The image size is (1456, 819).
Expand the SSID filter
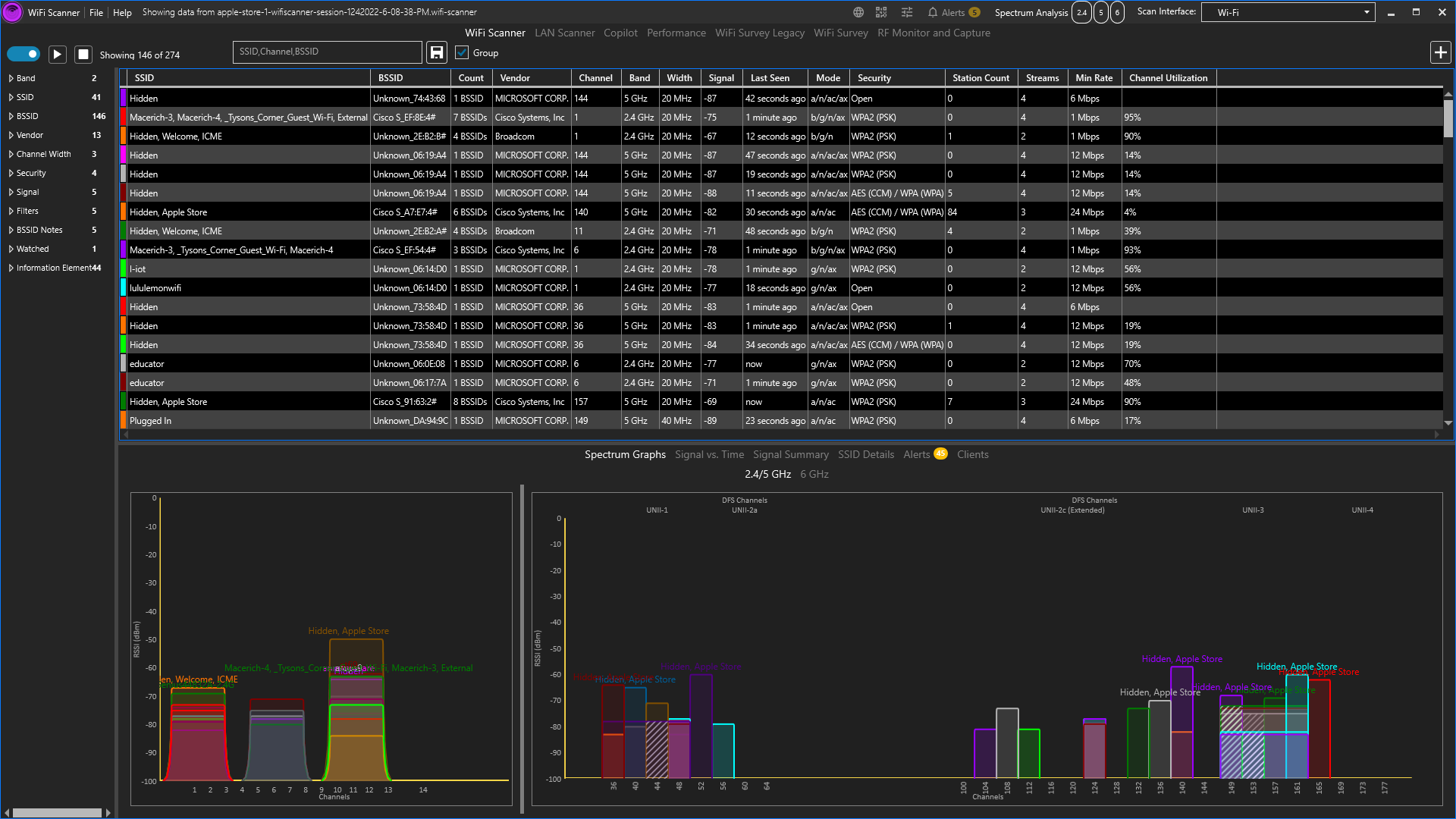click(x=11, y=97)
